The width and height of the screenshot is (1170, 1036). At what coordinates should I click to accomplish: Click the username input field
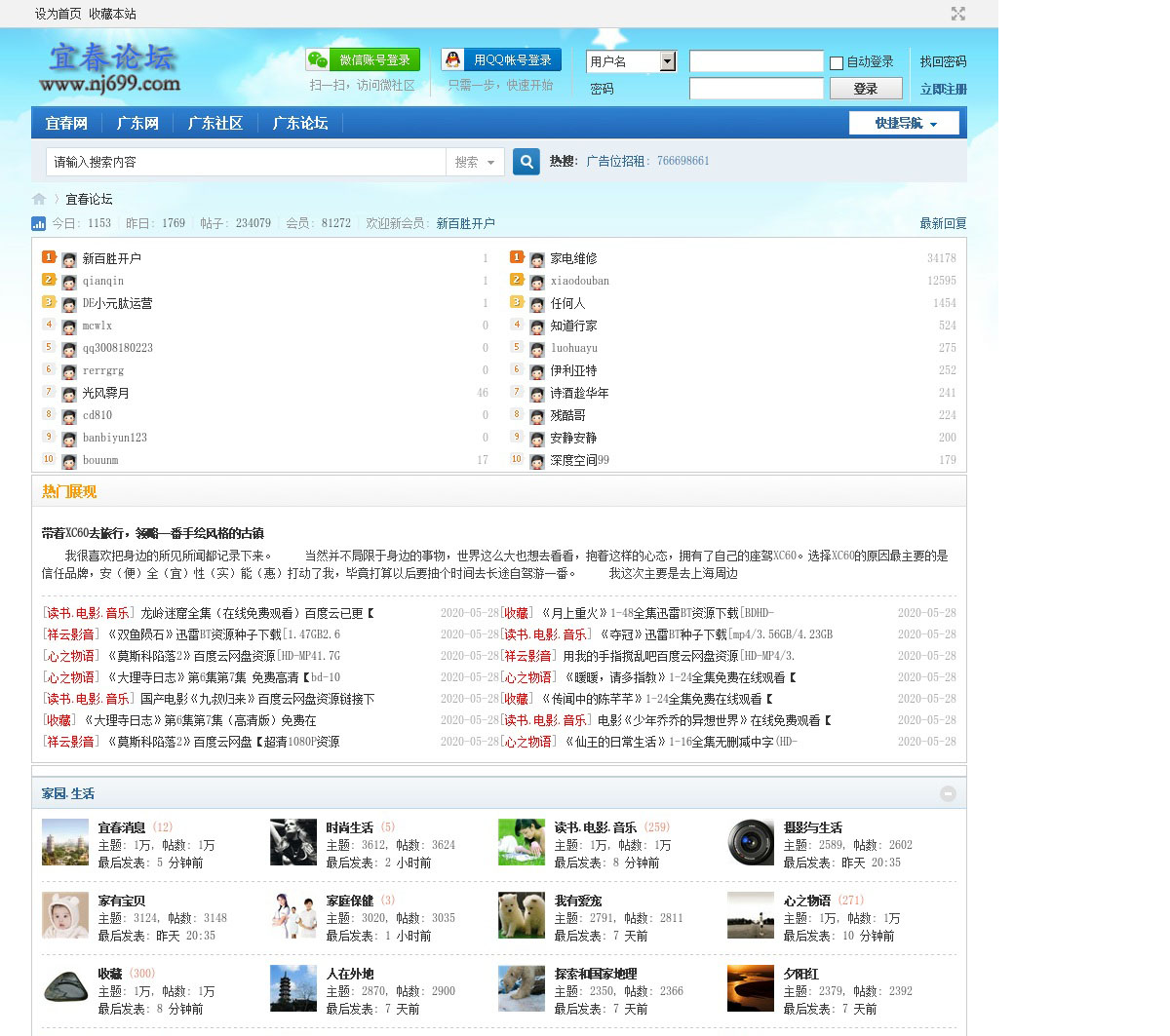(757, 61)
